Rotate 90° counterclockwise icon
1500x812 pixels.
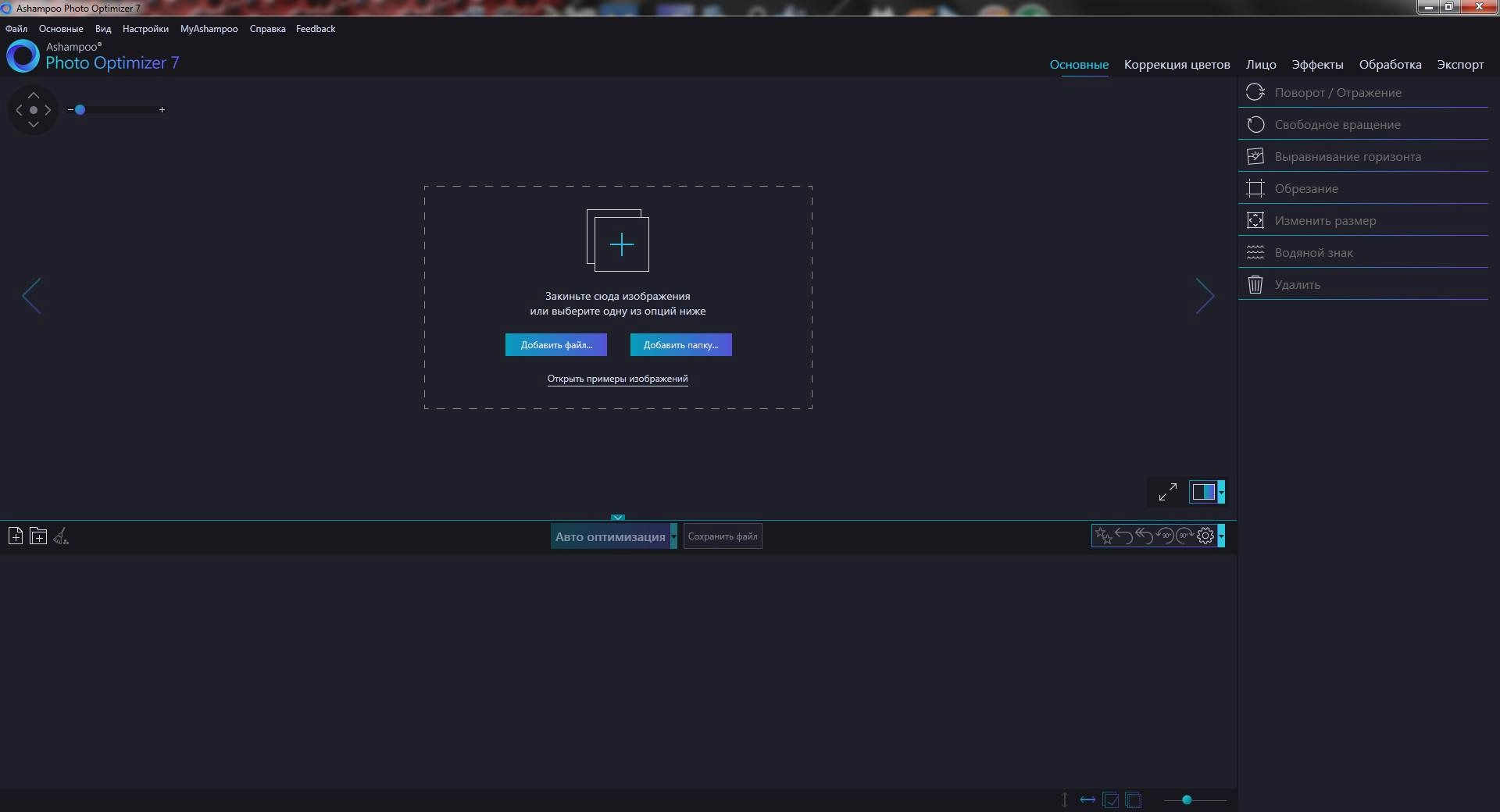1164,536
